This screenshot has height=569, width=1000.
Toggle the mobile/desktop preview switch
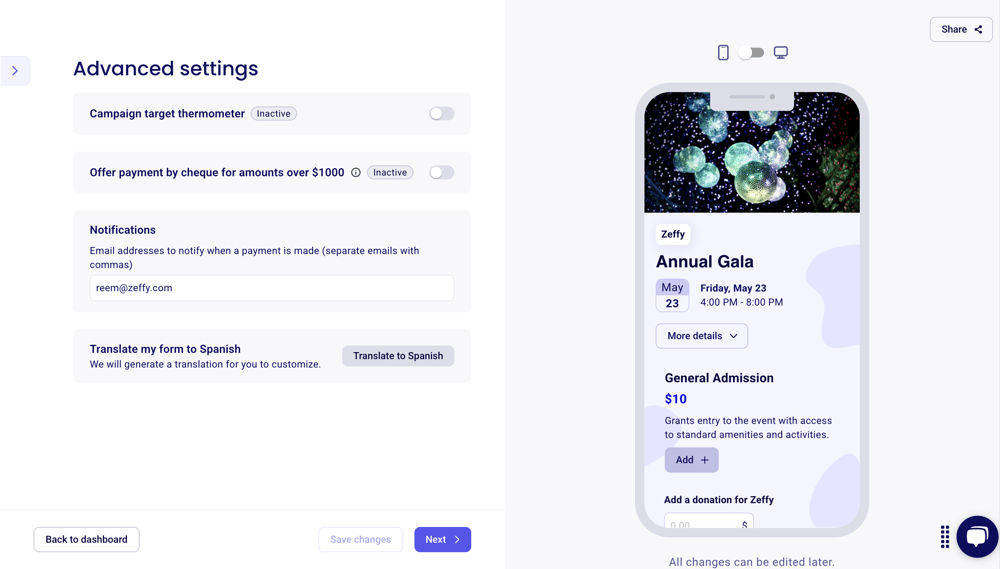tap(751, 53)
